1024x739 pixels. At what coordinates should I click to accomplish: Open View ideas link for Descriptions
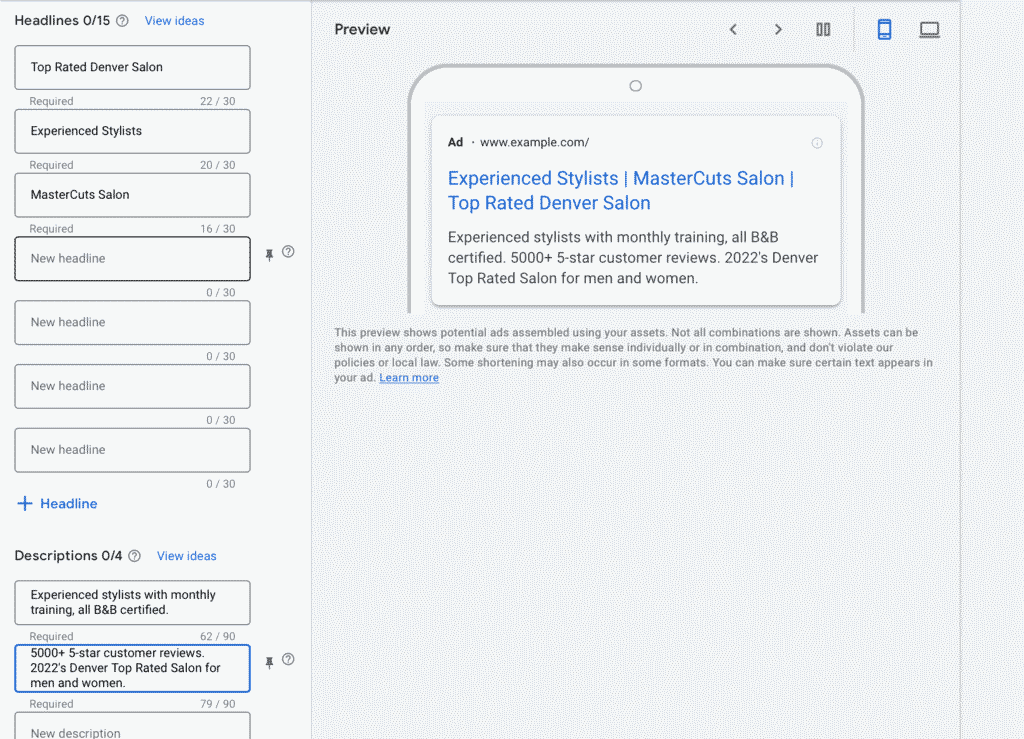pyautogui.click(x=186, y=556)
